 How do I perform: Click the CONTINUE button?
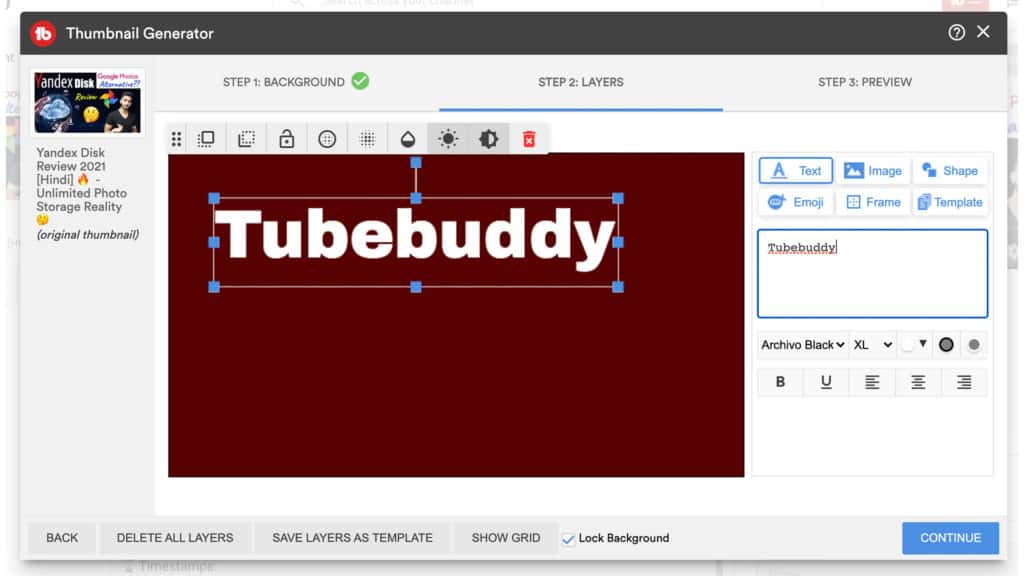950,538
